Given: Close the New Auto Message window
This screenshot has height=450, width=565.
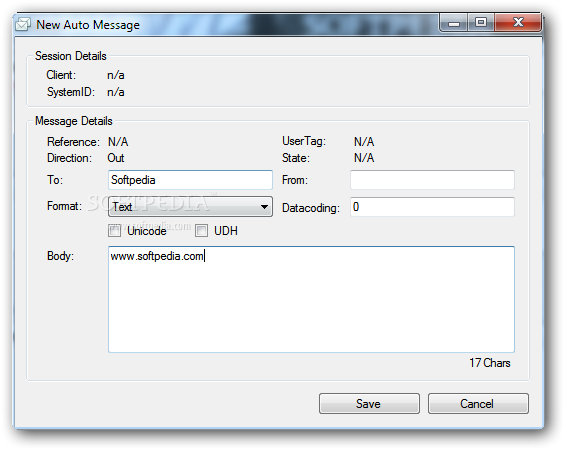Looking at the screenshot, I should tap(518, 23).
